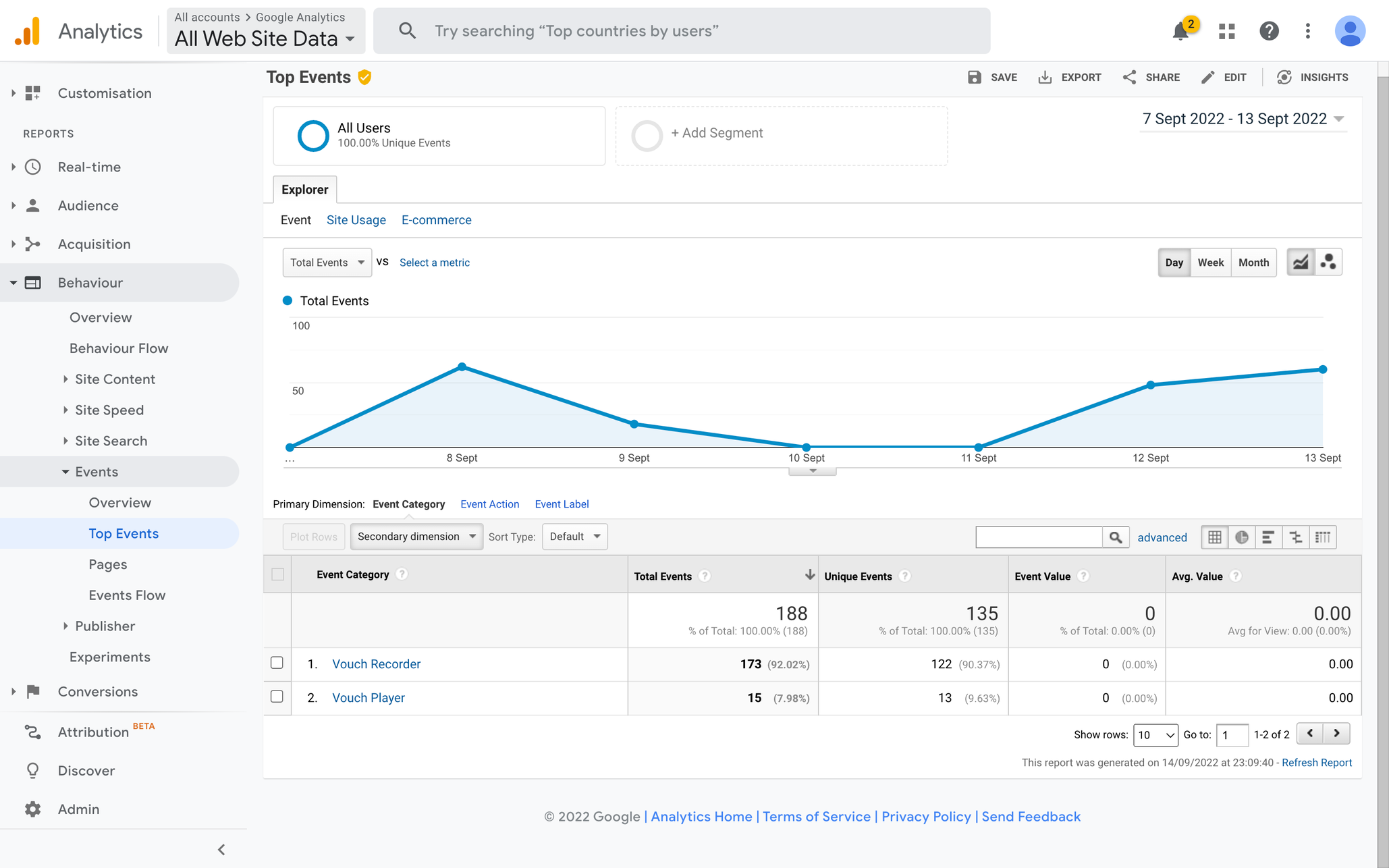The image size is (1389, 868).
Task: Open the Secondary dimension dropdown
Action: pyautogui.click(x=416, y=537)
